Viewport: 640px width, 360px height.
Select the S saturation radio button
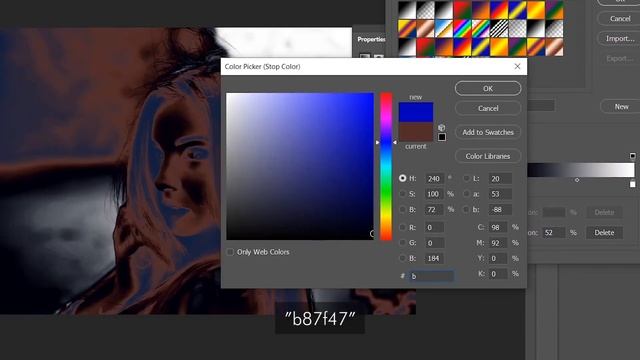point(402,194)
